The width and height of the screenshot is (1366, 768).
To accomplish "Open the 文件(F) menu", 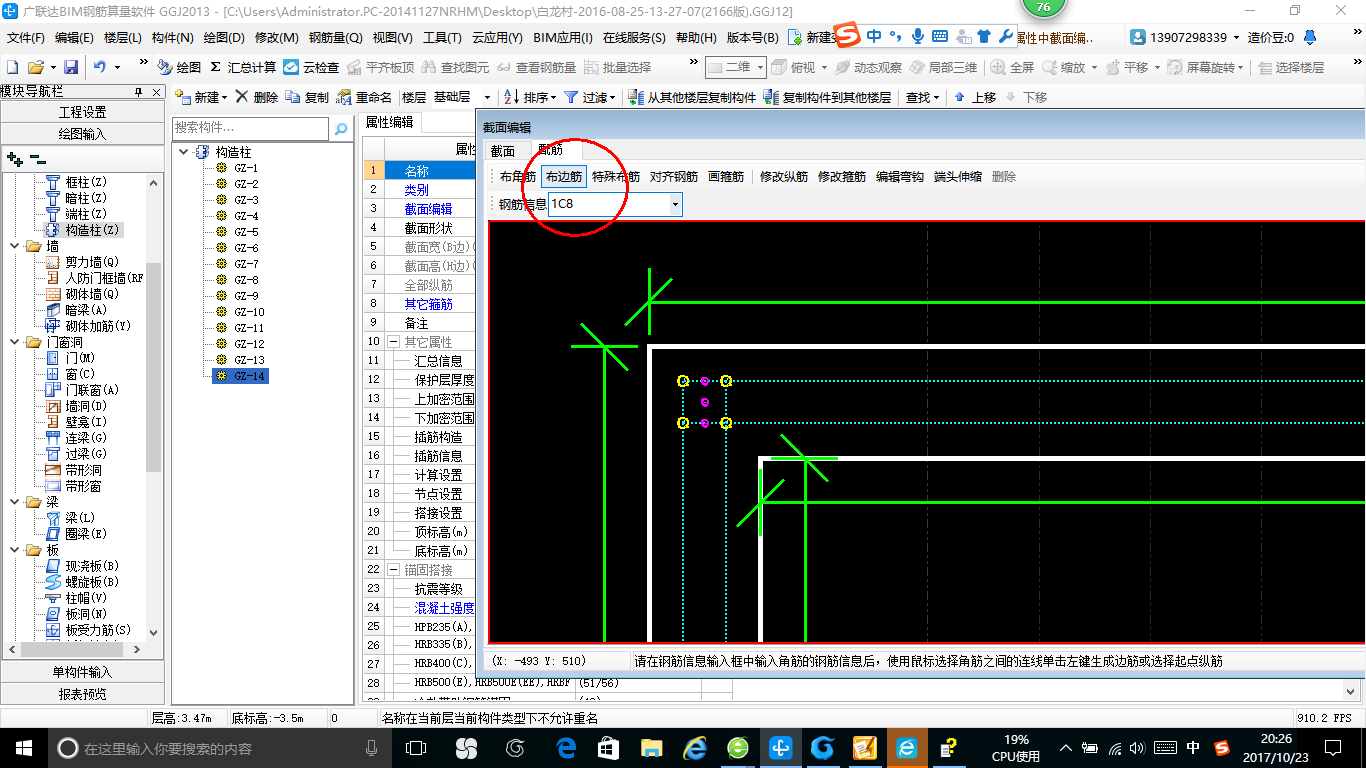I will (26, 38).
